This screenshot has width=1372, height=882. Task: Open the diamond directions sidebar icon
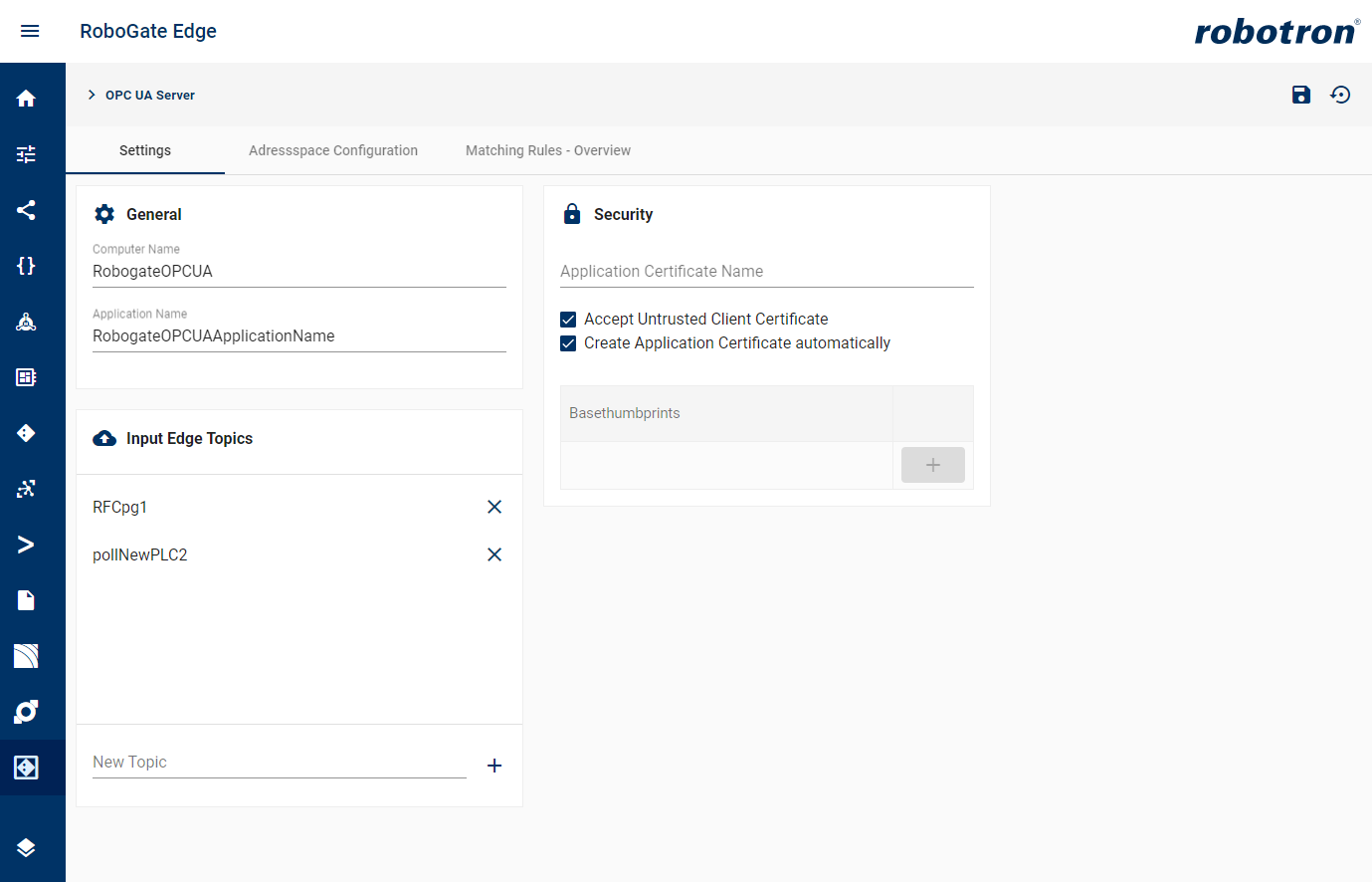[x=26, y=433]
